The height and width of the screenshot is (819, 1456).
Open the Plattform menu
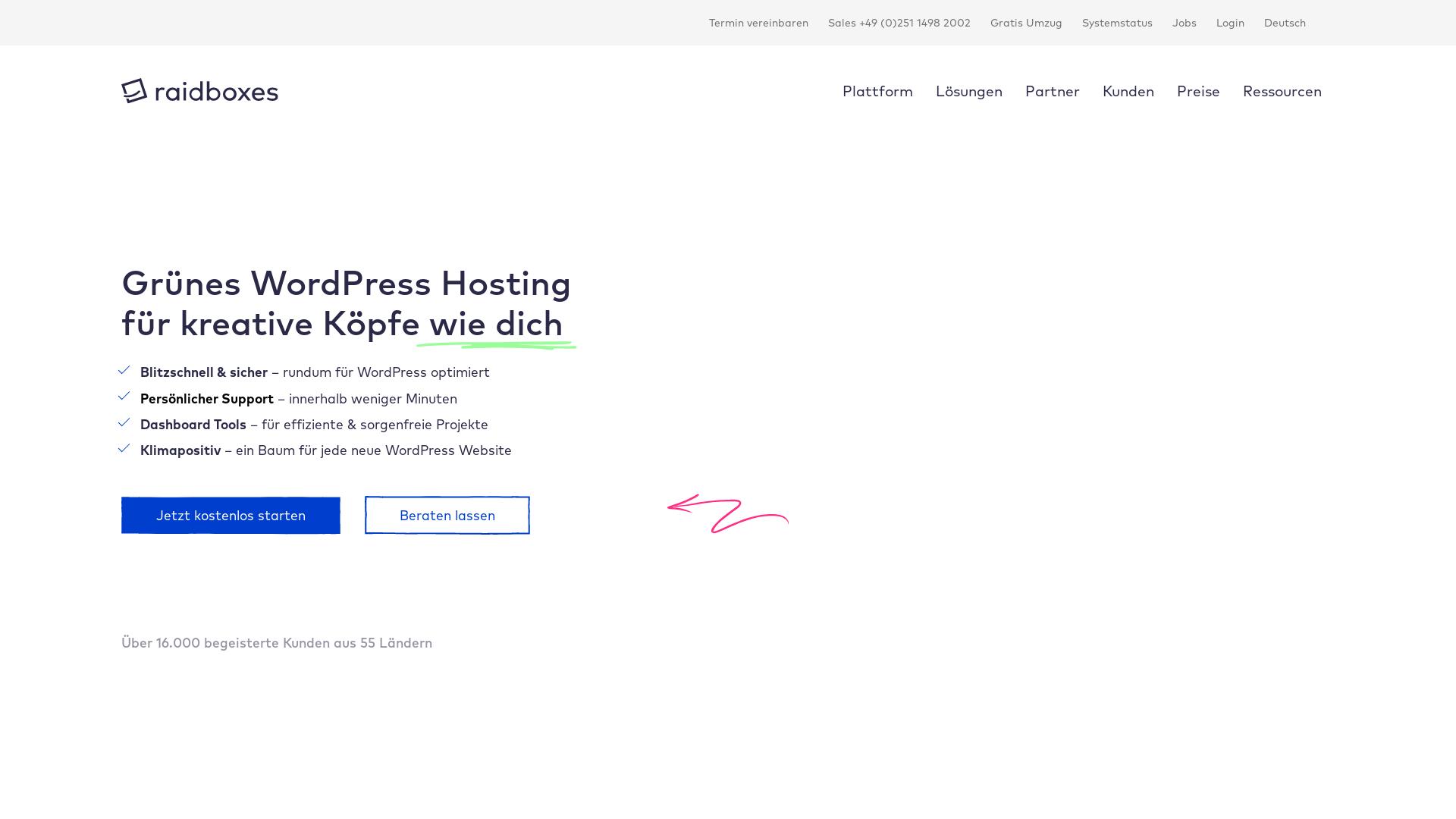pyautogui.click(x=877, y=91)
